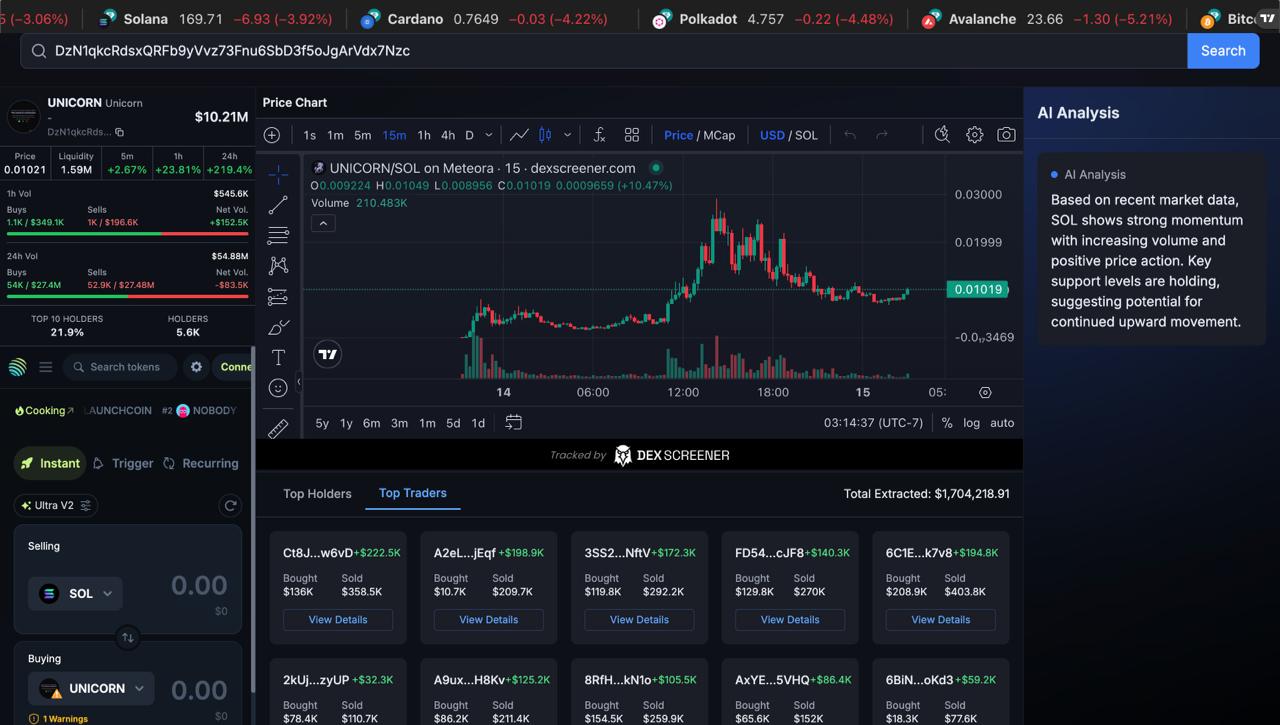1280x725 pixels.
Task: Refresh the swap quote
Action: 230,506
